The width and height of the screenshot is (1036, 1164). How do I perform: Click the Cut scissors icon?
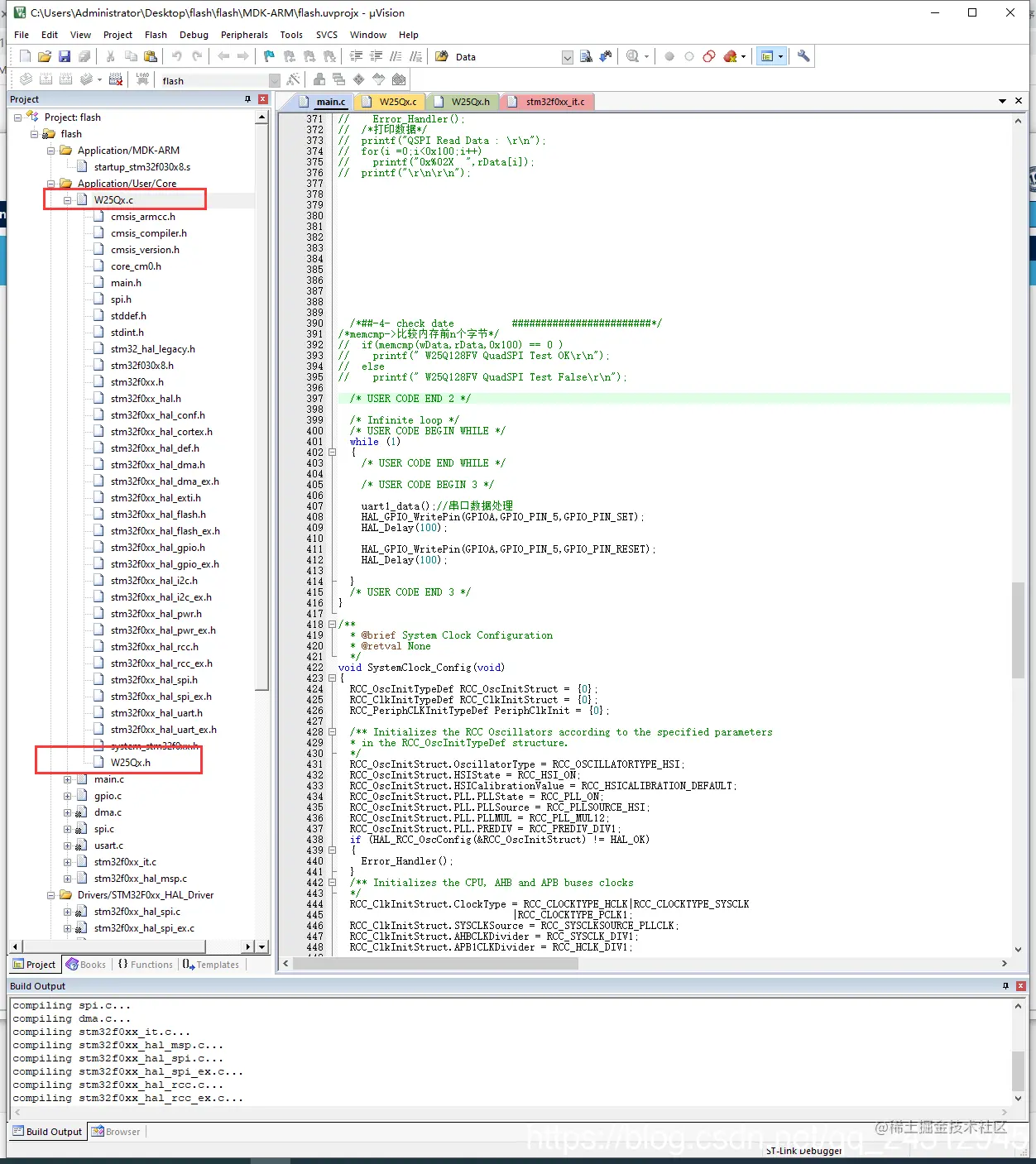click(x=110, y=56)
